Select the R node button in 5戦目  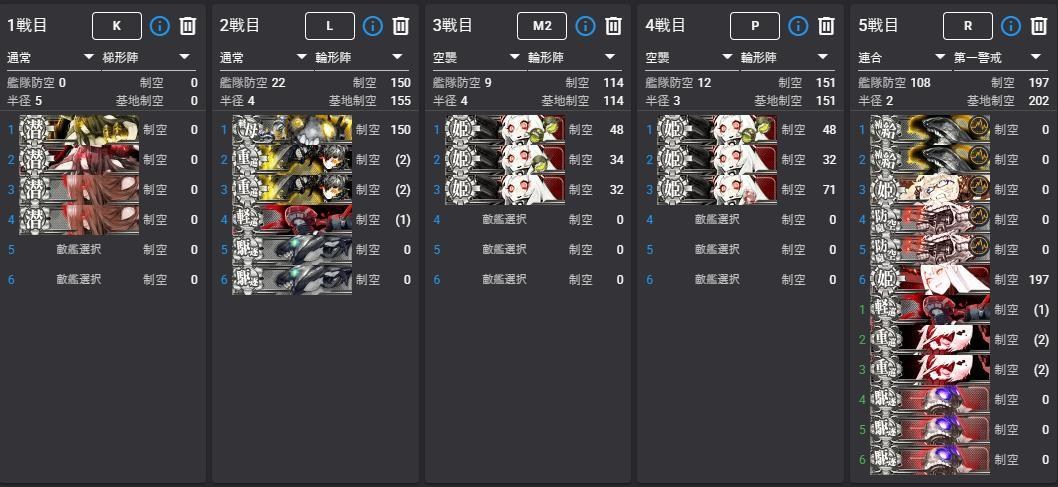click(x=968, y=26)
